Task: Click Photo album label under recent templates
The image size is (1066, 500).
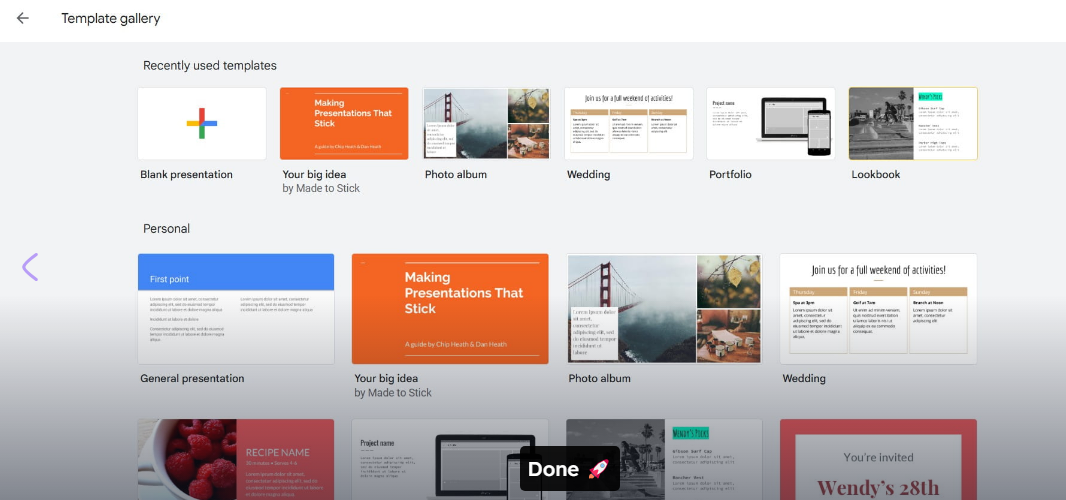Action: (455, 174)
